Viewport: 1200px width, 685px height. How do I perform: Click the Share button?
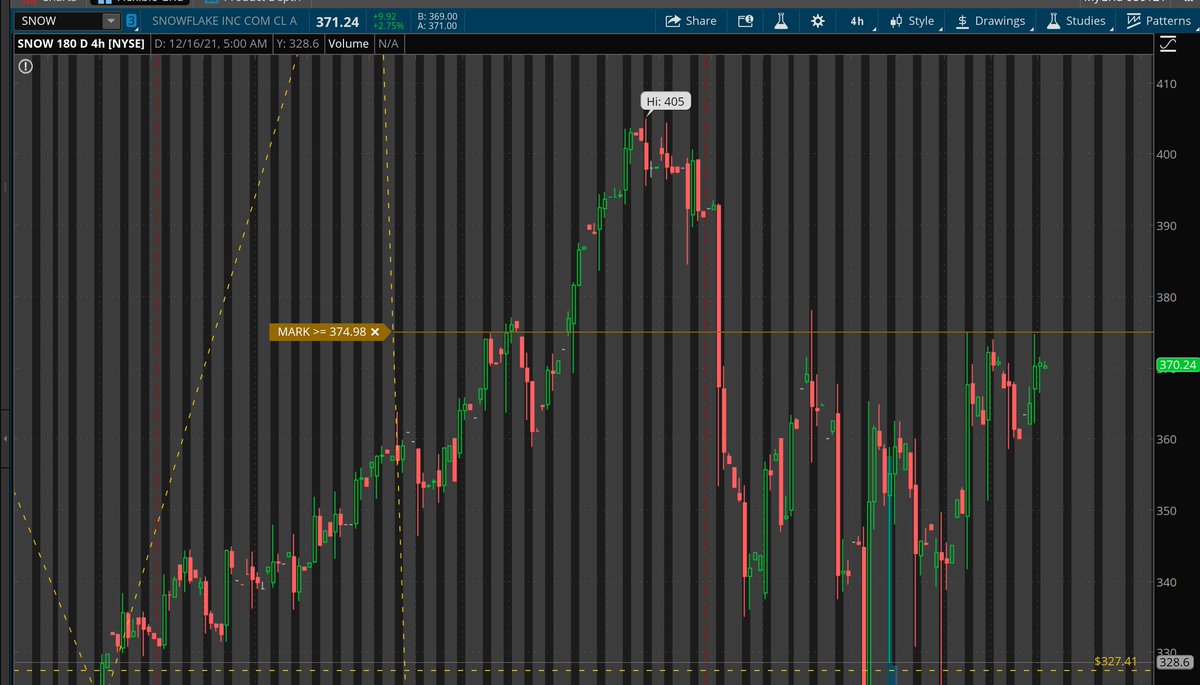[x=690, y=21]
